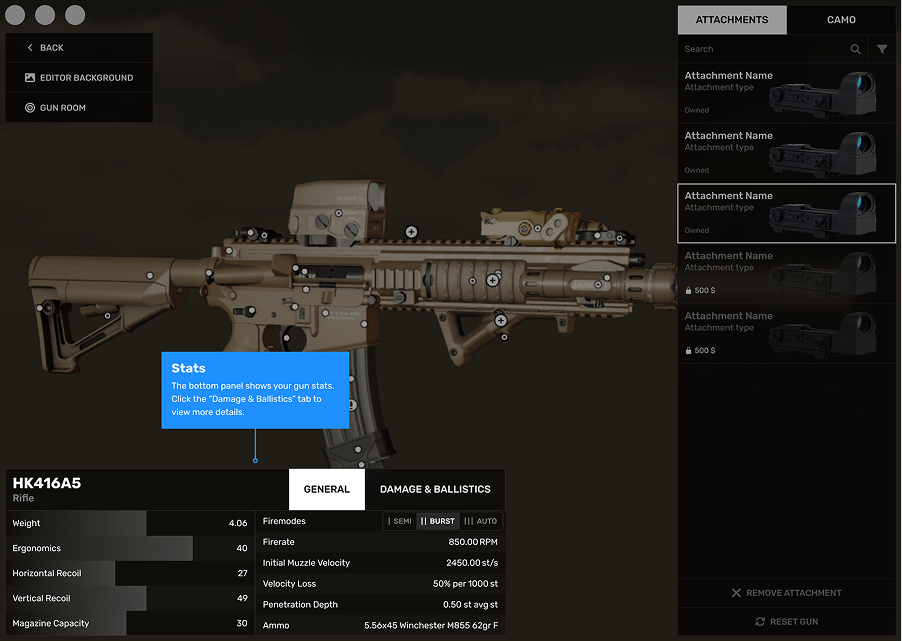Click Initial Muzzle Velocity 2450.00 st/s

[x=472, y=563]
